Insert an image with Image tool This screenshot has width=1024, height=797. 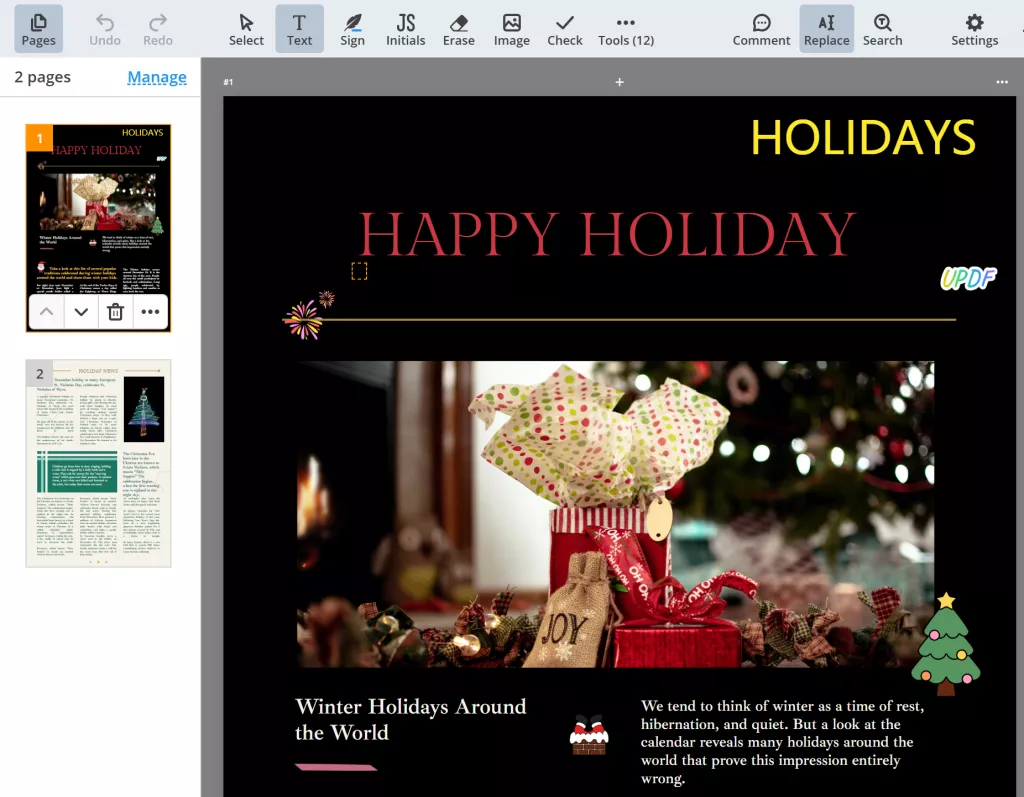click(x=511, y=29)
